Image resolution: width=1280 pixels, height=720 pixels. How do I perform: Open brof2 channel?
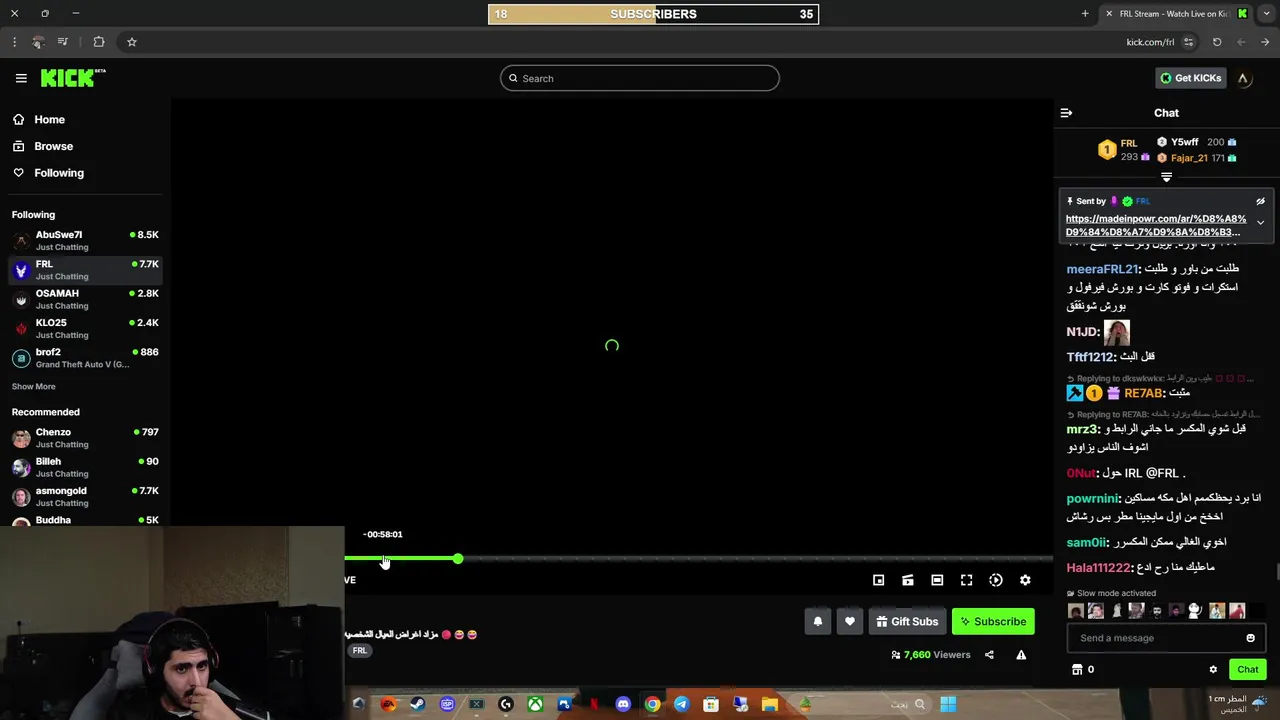(x=85, y=357)
